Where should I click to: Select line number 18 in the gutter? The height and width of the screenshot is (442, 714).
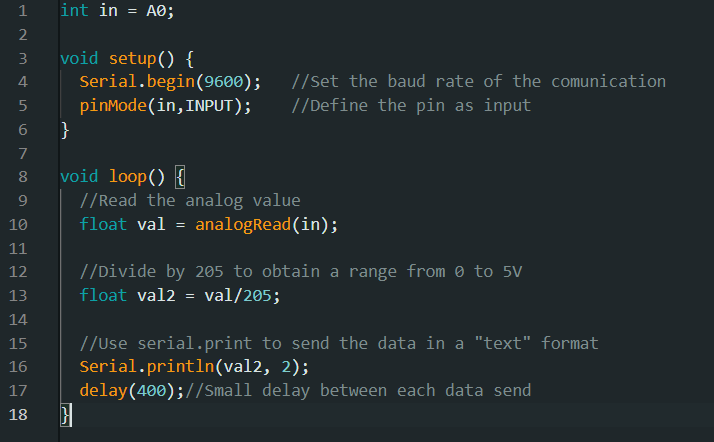point(18,415)
